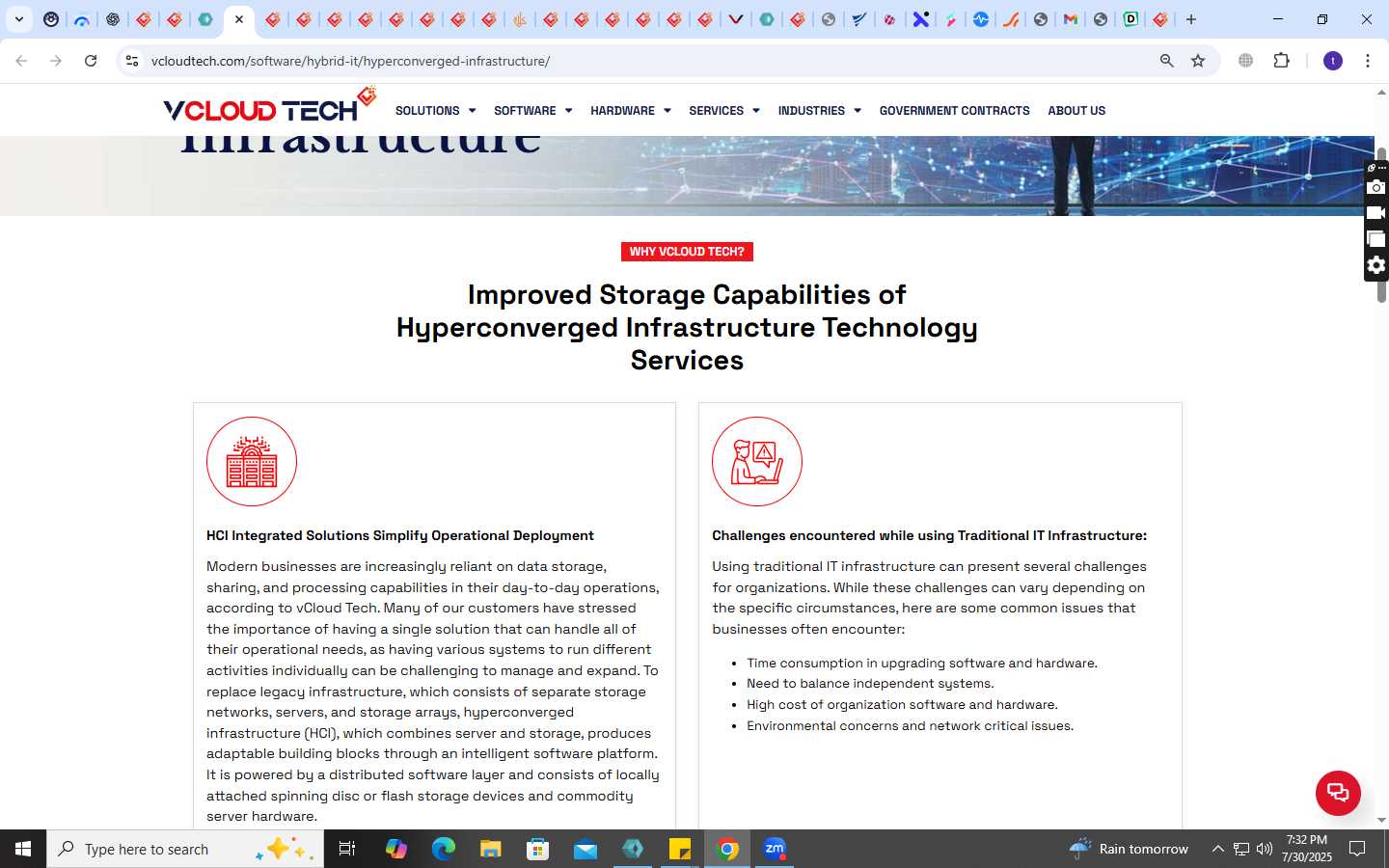The height and width of the screenshot is (868, 1389).
Task: Click 'High cost of organization software' bullet
Action: point(902,705)
